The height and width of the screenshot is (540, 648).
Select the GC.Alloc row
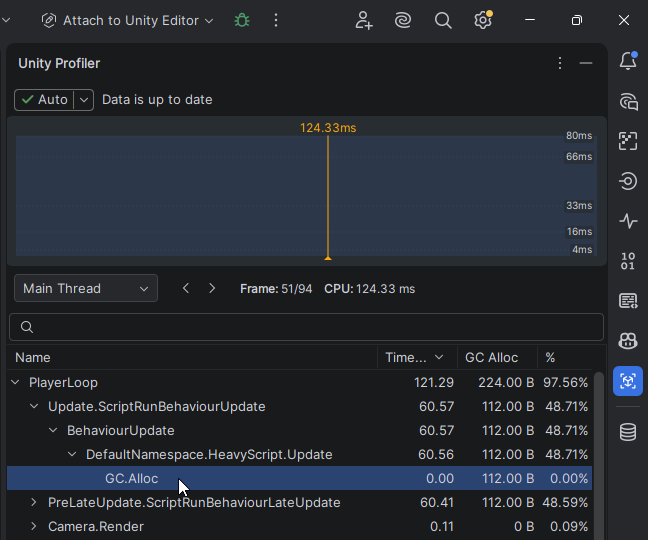[300, 478]
